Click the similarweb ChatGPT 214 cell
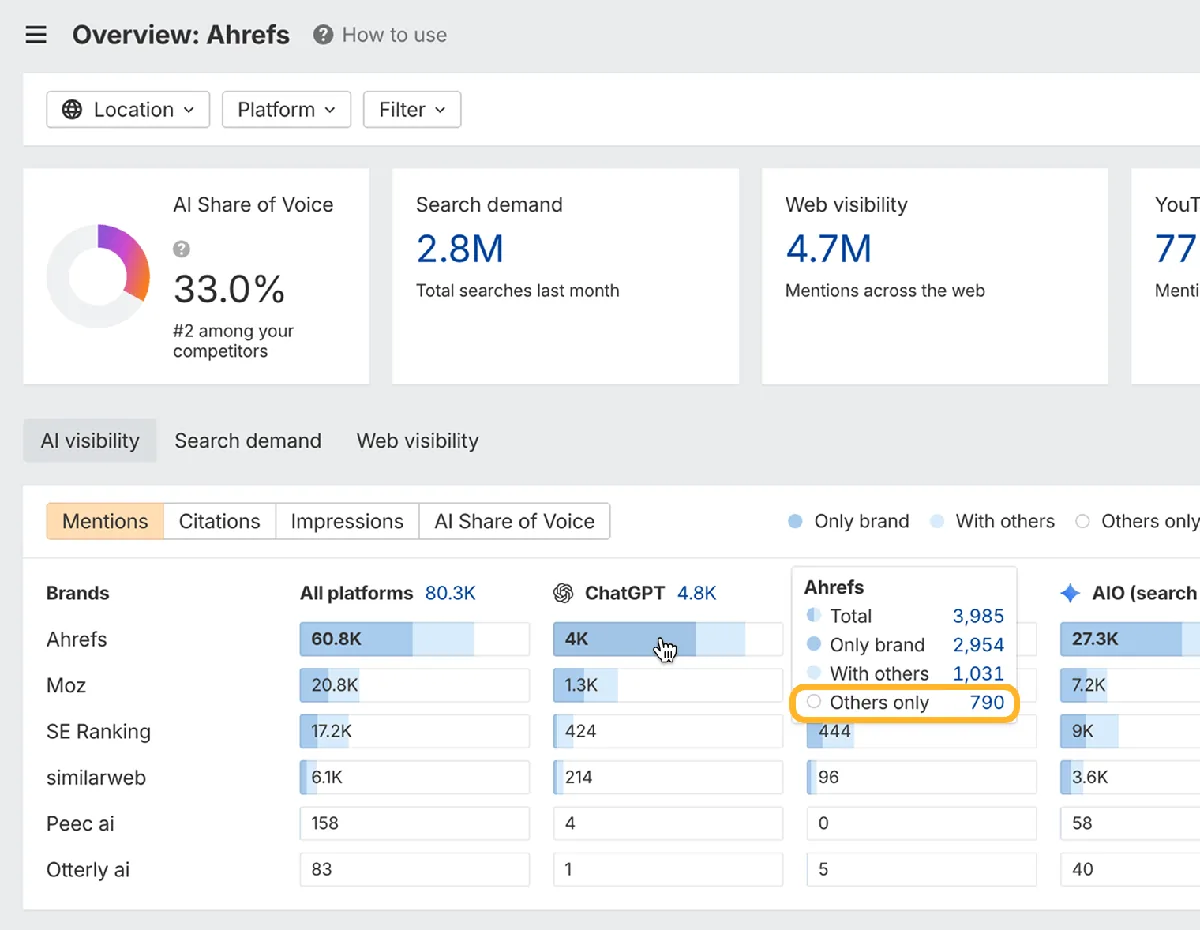Image resolution: width=1200 pixels, height=930 pixels. coord(668,777)
